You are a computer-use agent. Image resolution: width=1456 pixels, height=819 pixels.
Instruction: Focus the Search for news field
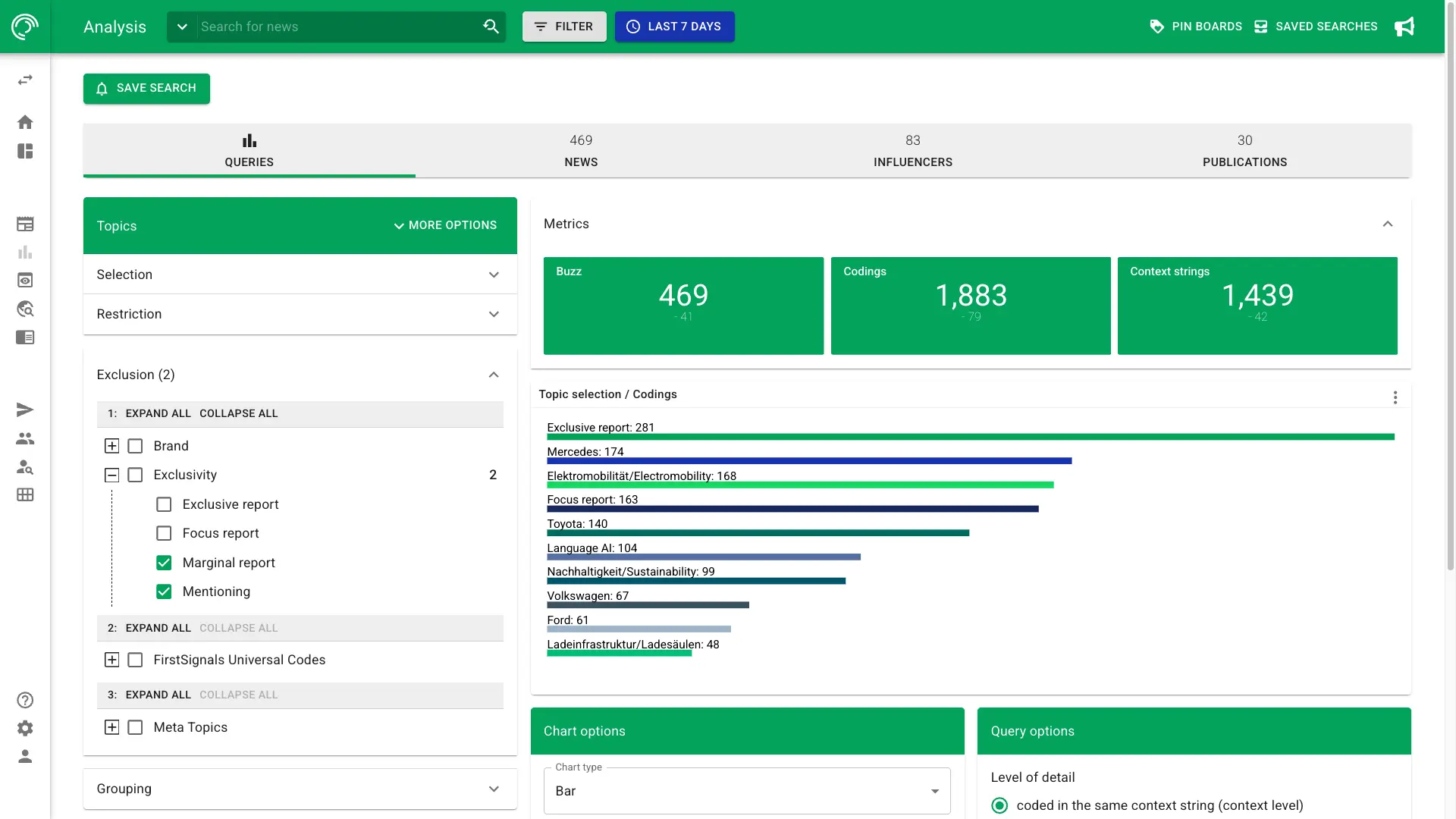point(337,27)
